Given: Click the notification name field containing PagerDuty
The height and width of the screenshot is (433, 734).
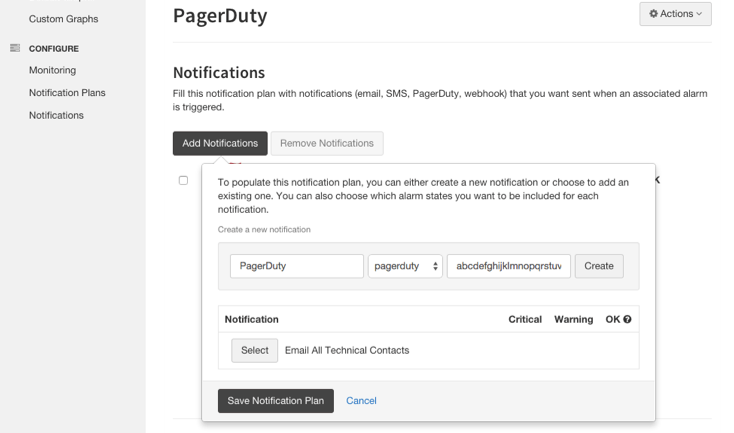Looking at the screenshot, I should click(297, 266).
